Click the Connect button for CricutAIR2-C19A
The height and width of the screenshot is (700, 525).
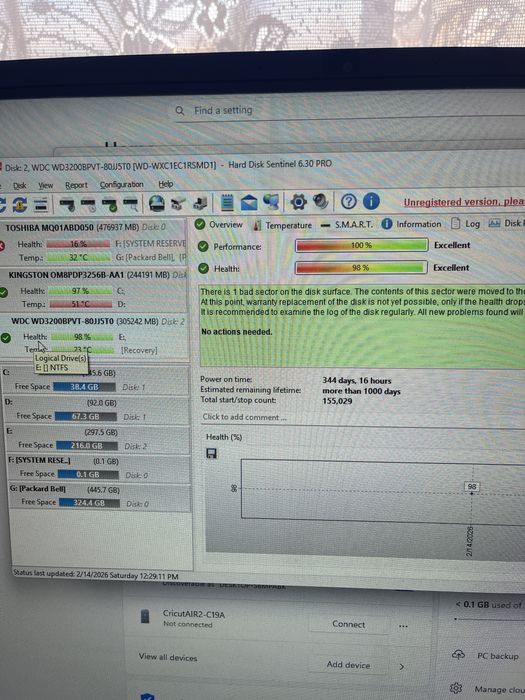tap(349, 624)
